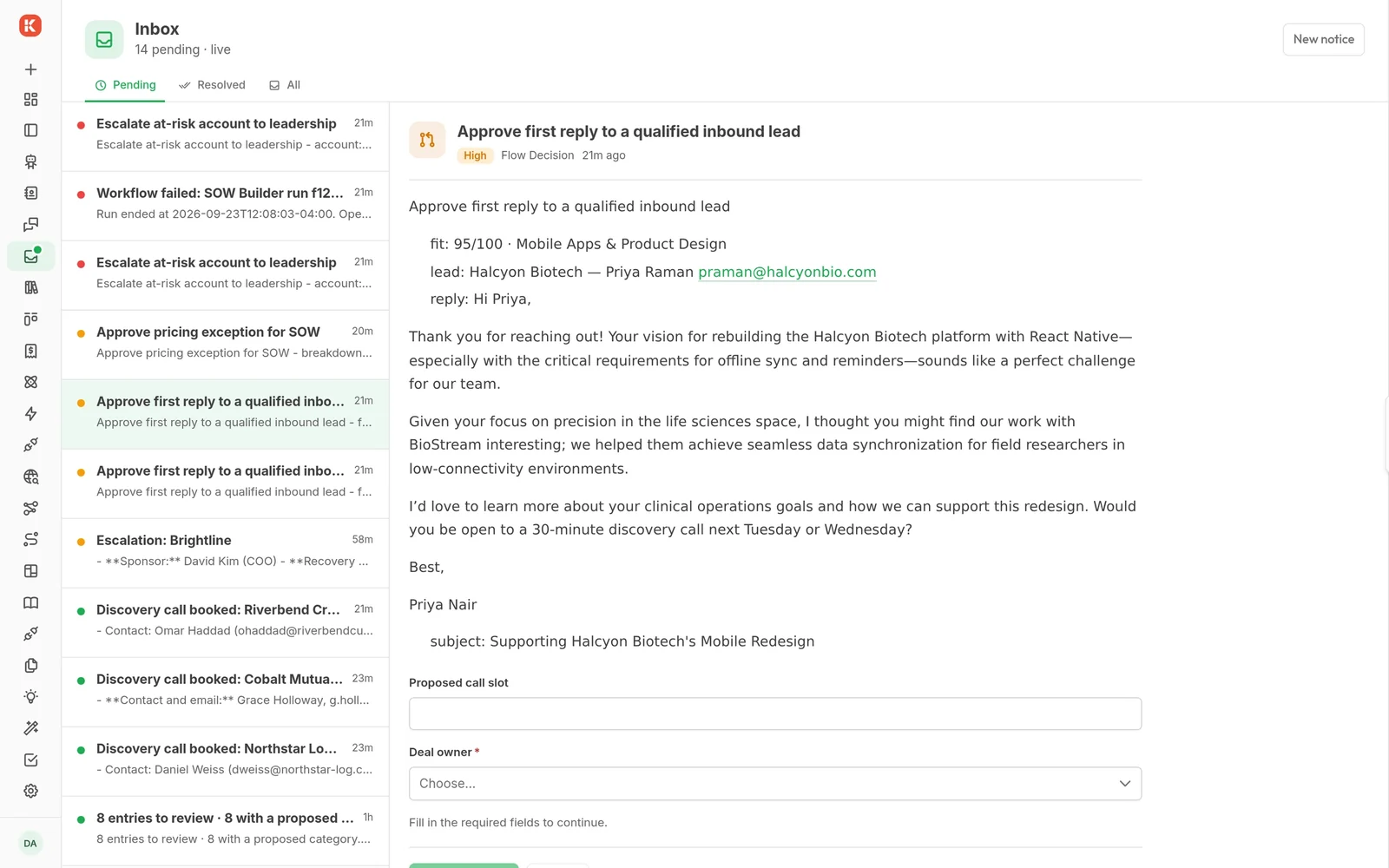The height and width of the screenshot is (868, 1389).
Task: Click the DA user avatar
Action: pos(30,844)
